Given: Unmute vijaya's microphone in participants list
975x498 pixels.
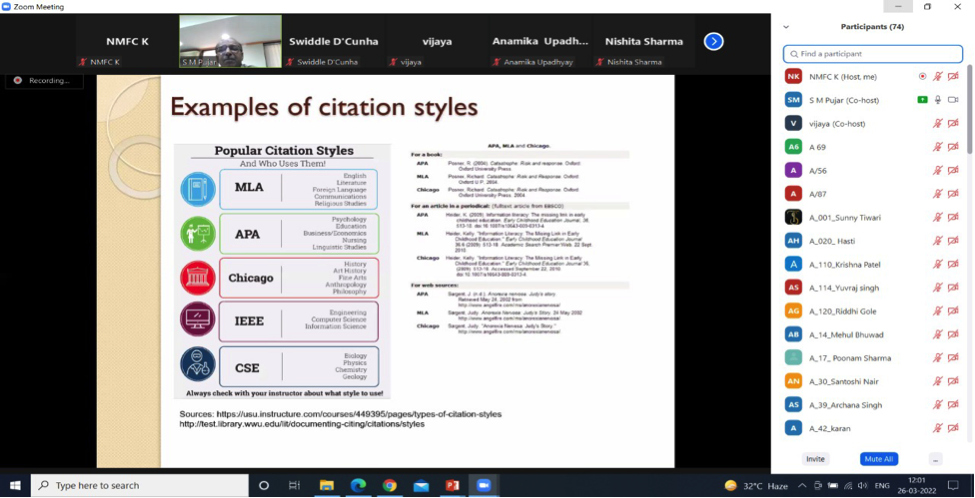Looking at the screenshot, I should coord(938,124).
